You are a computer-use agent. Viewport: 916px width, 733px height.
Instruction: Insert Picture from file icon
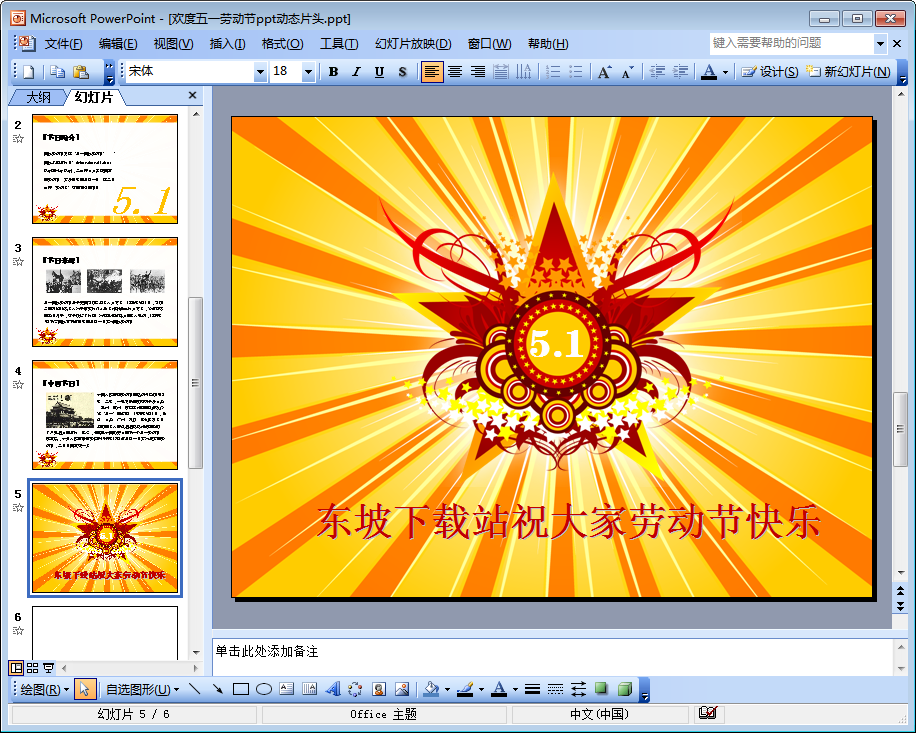pyautogui.click(x=402, y=690)
